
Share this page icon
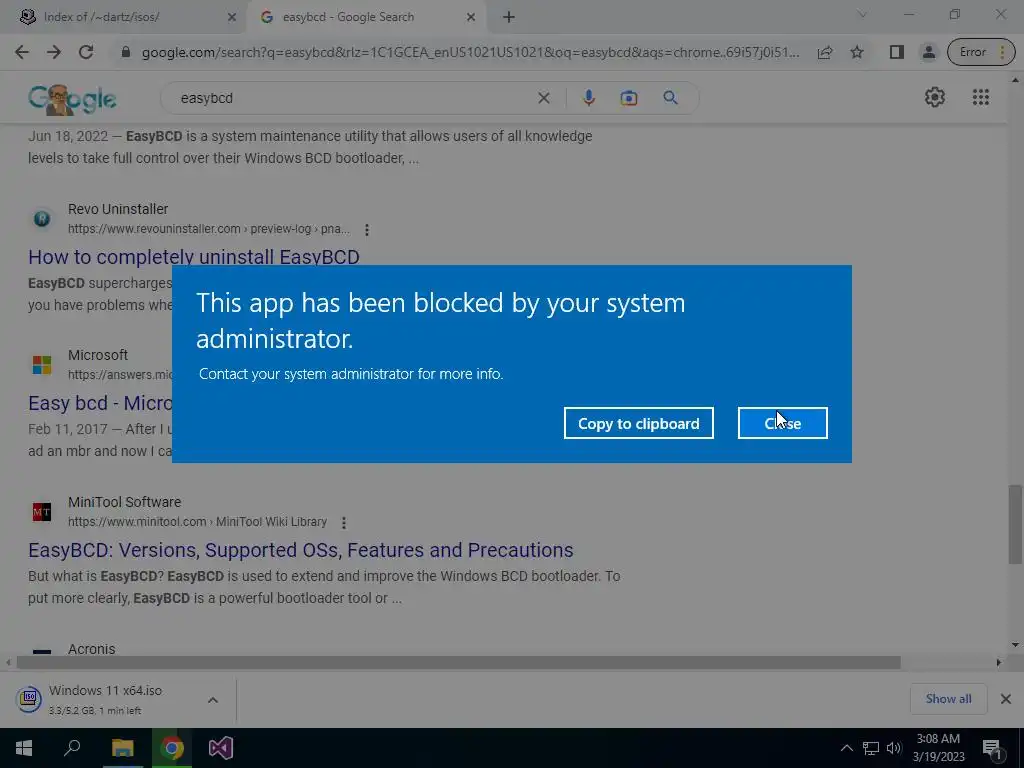(x=825, y=52)
